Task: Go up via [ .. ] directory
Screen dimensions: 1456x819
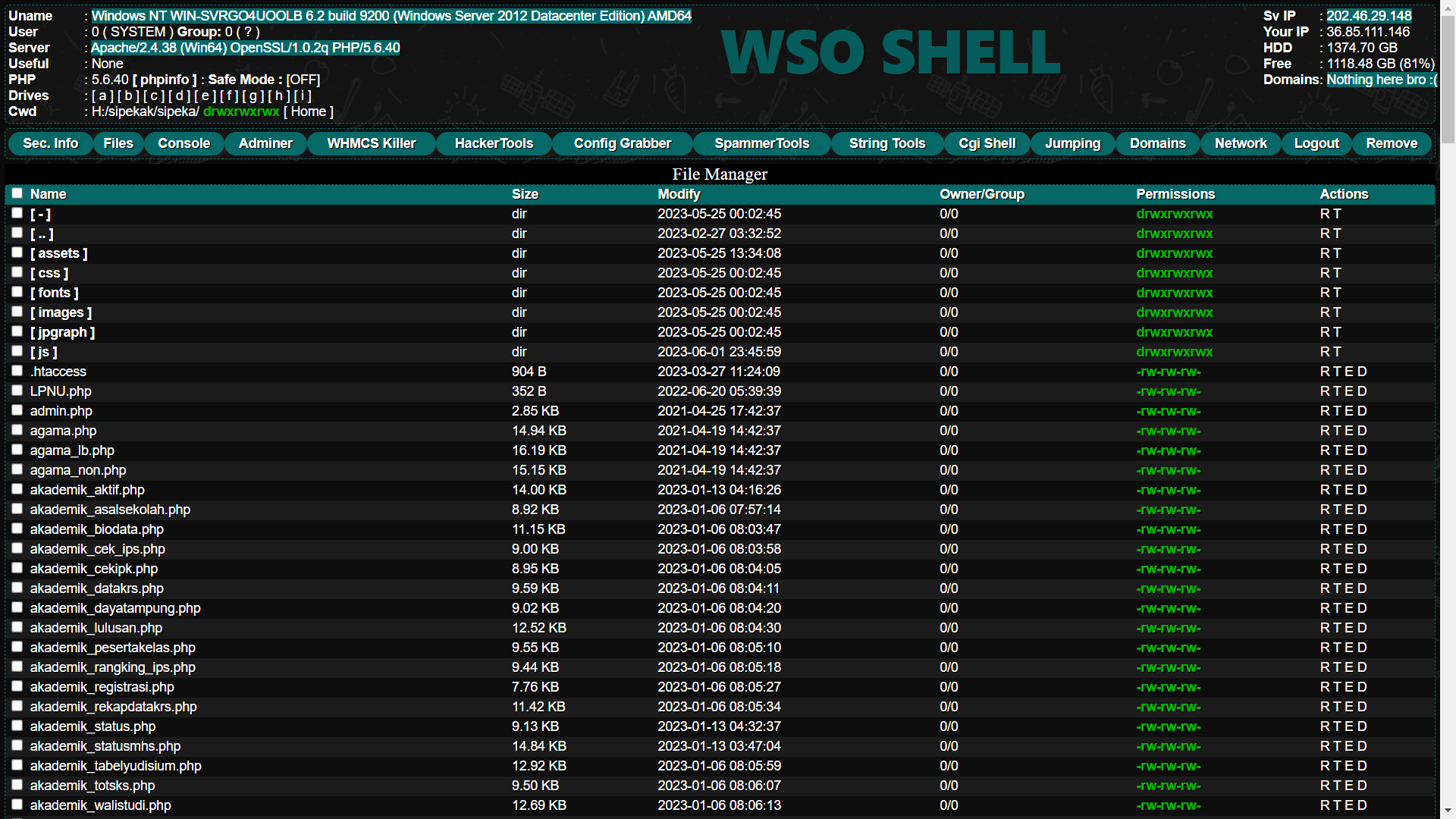Action: tap(42, 234)
